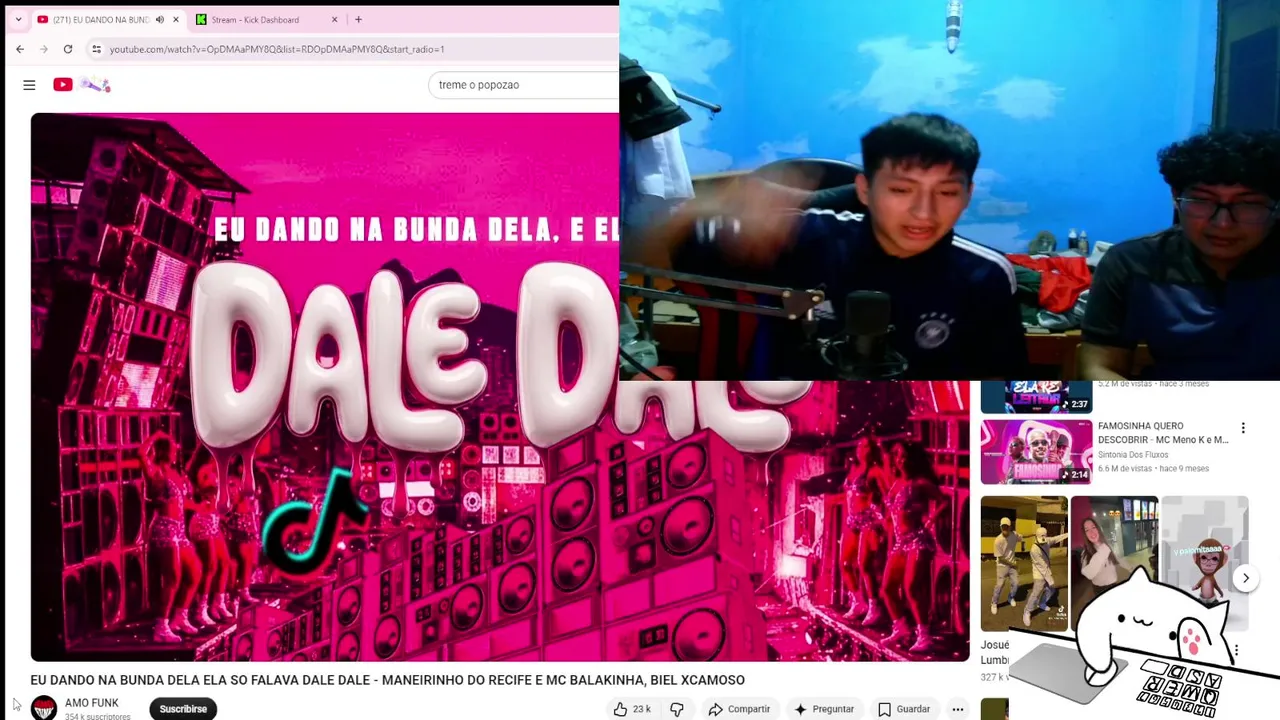This screenshot has height=720, width=1280.
Task: Open the second Shorts thumbnail with woman
Action: [1114, 563]
